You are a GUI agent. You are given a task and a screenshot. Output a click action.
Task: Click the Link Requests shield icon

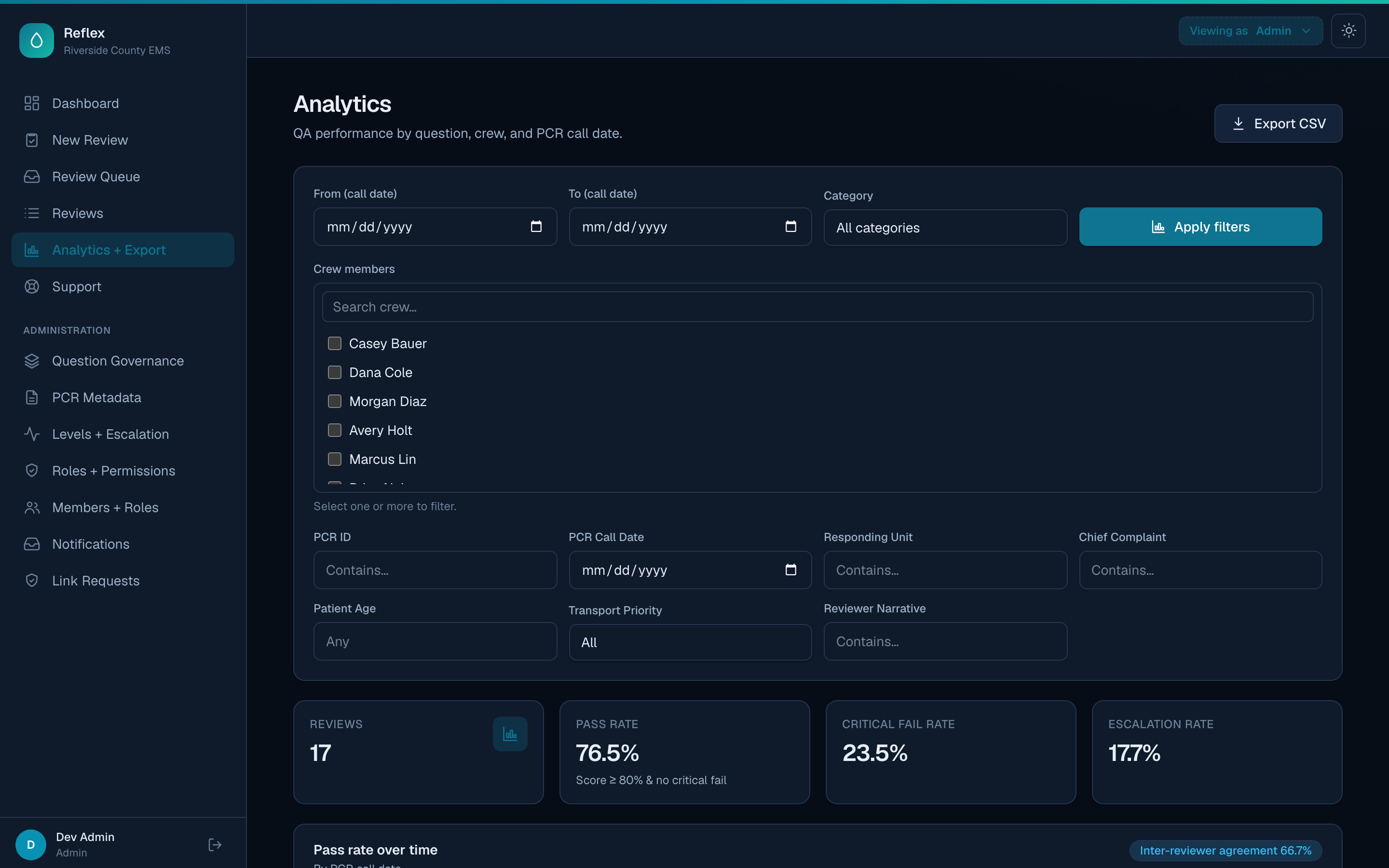click(31, 581)
